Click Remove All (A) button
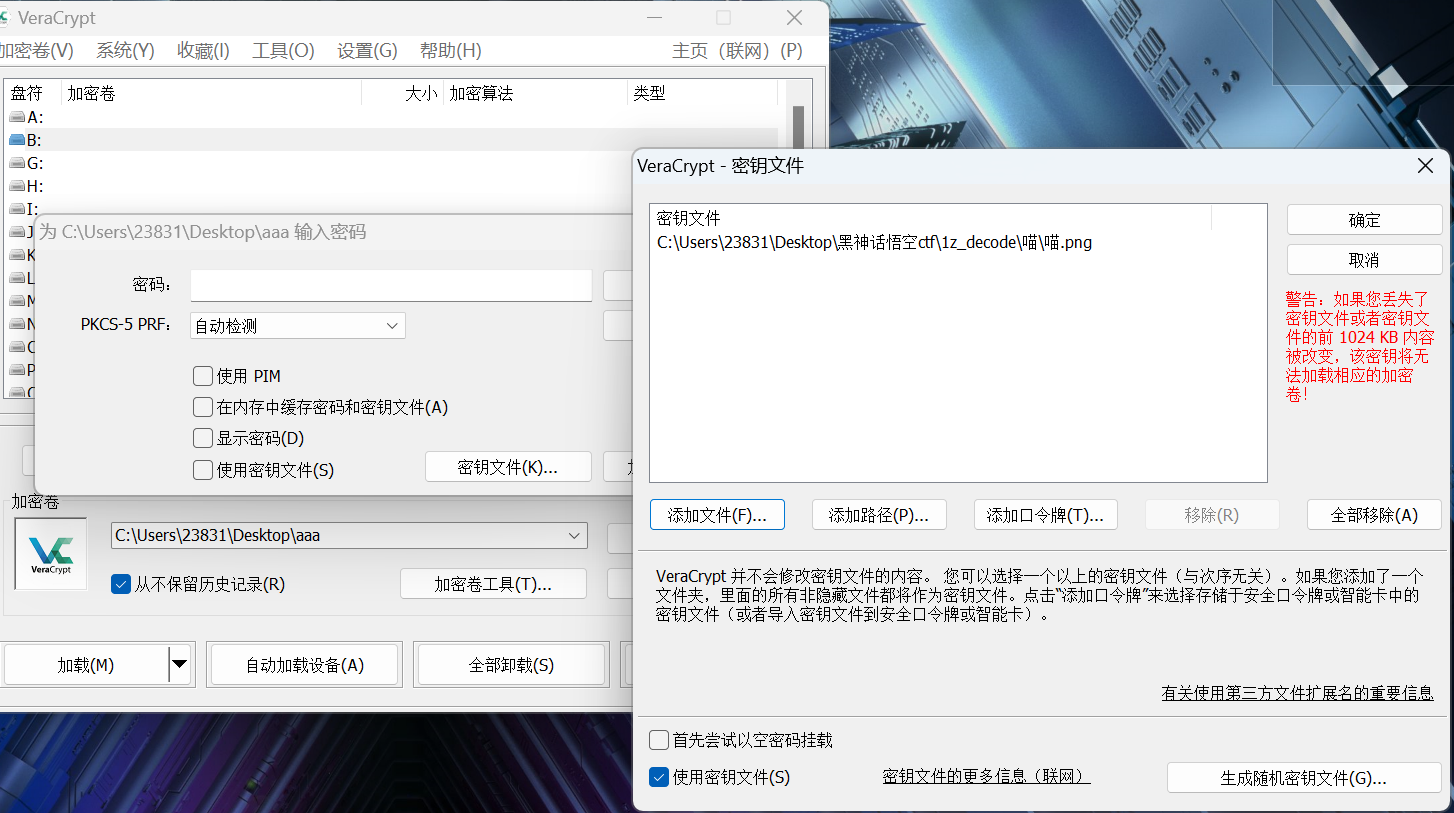 tap(1374, 515)
